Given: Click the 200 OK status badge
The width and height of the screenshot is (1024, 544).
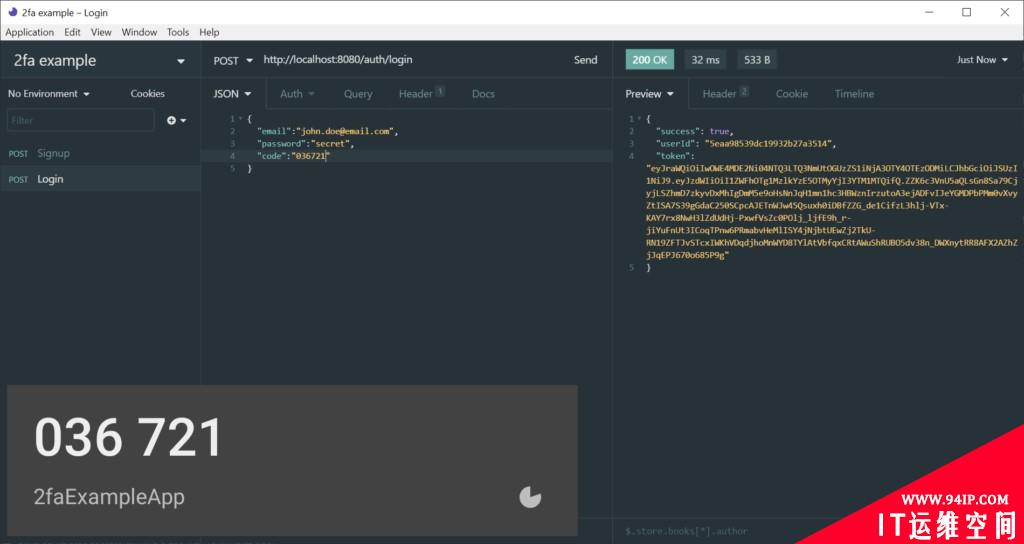Looking at the screenshot, I should 649,60.
